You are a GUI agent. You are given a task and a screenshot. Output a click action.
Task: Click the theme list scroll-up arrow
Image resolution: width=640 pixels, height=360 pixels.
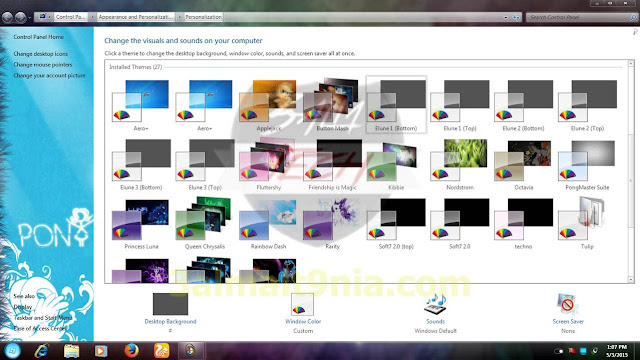[x=631, y=64]
